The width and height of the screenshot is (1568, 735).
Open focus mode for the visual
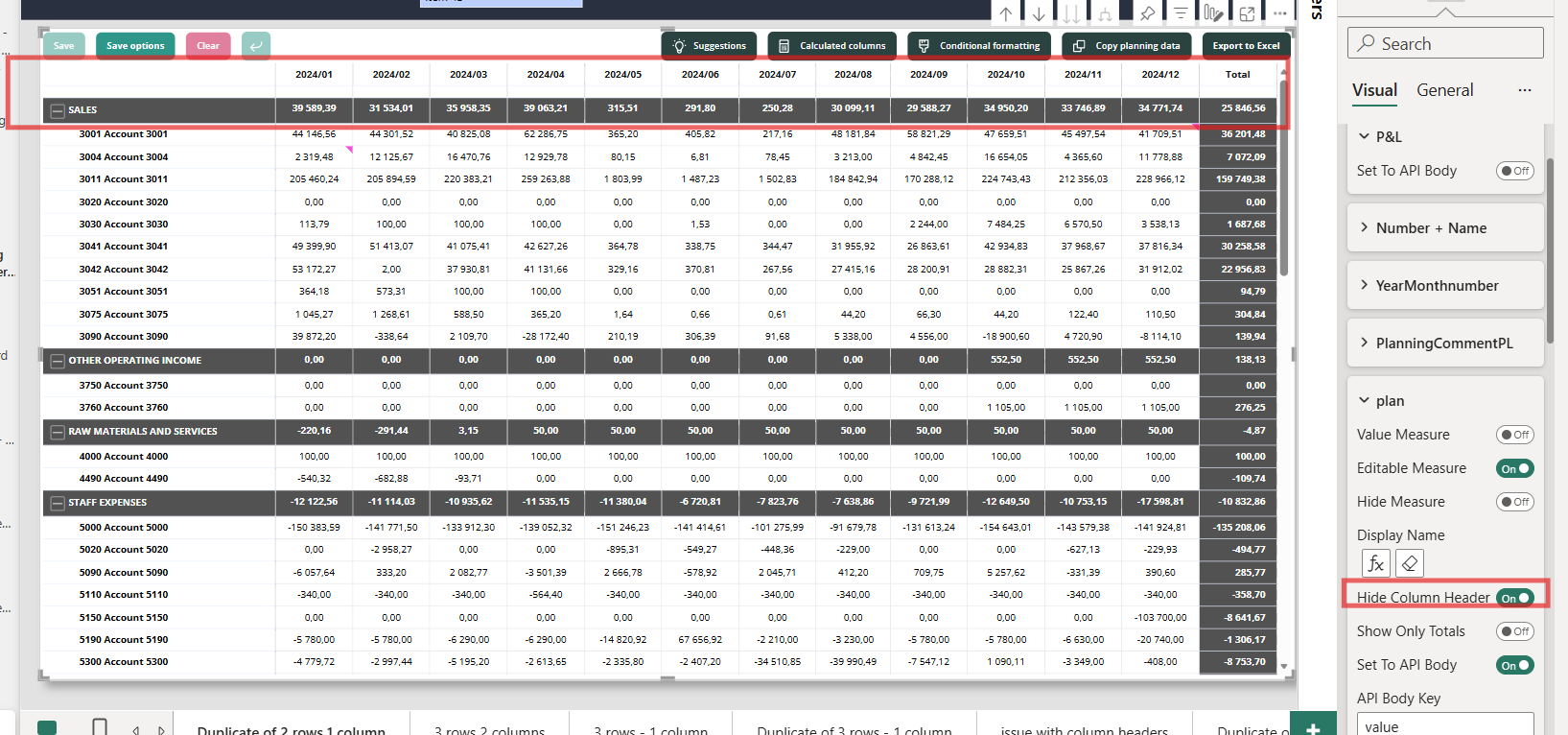[x=1247, y=13]
